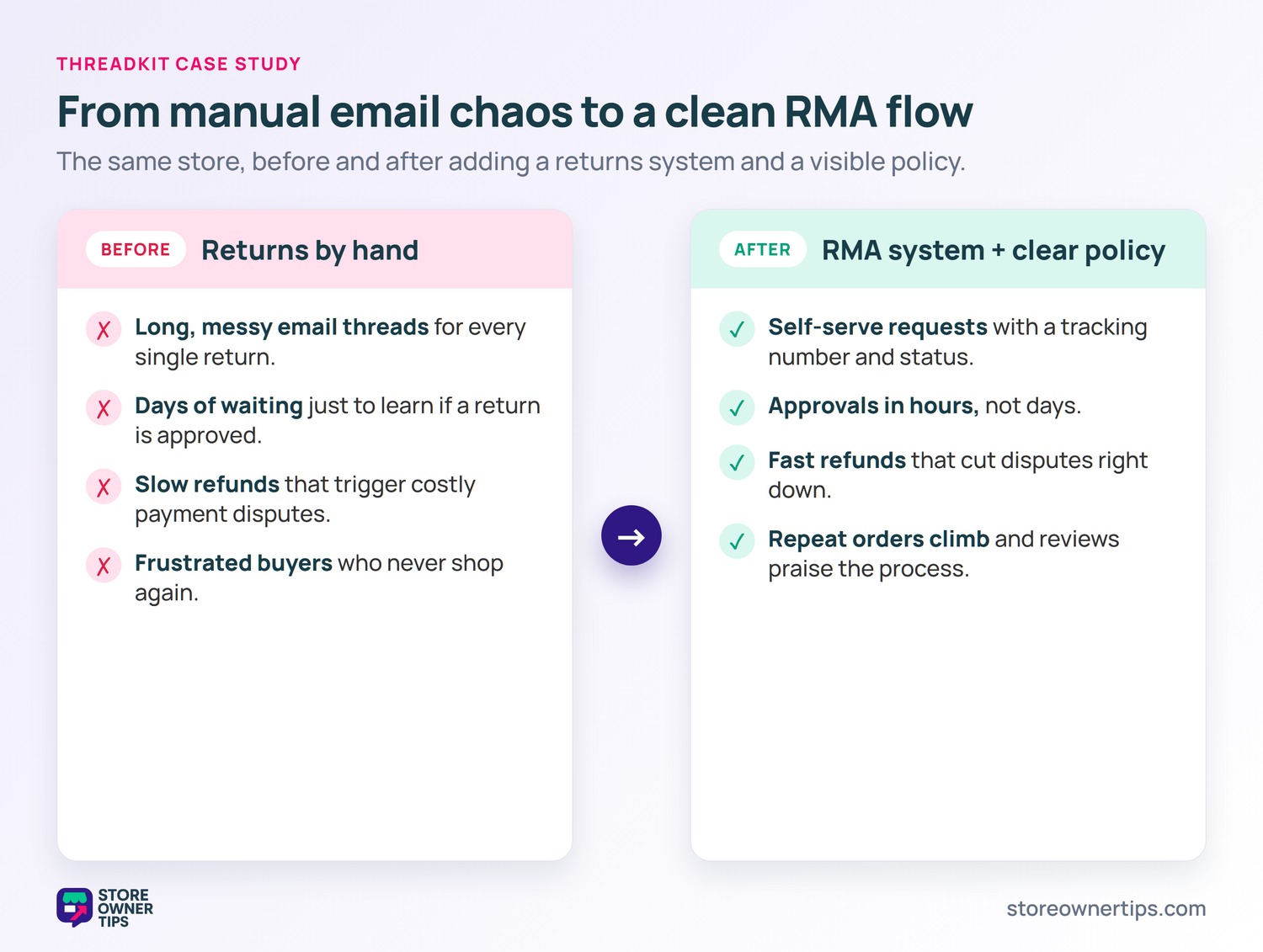Click the check icon beside 'Self-serve requests'
1263x952 pixels.
pyautogui.click(x=737, y=329)
